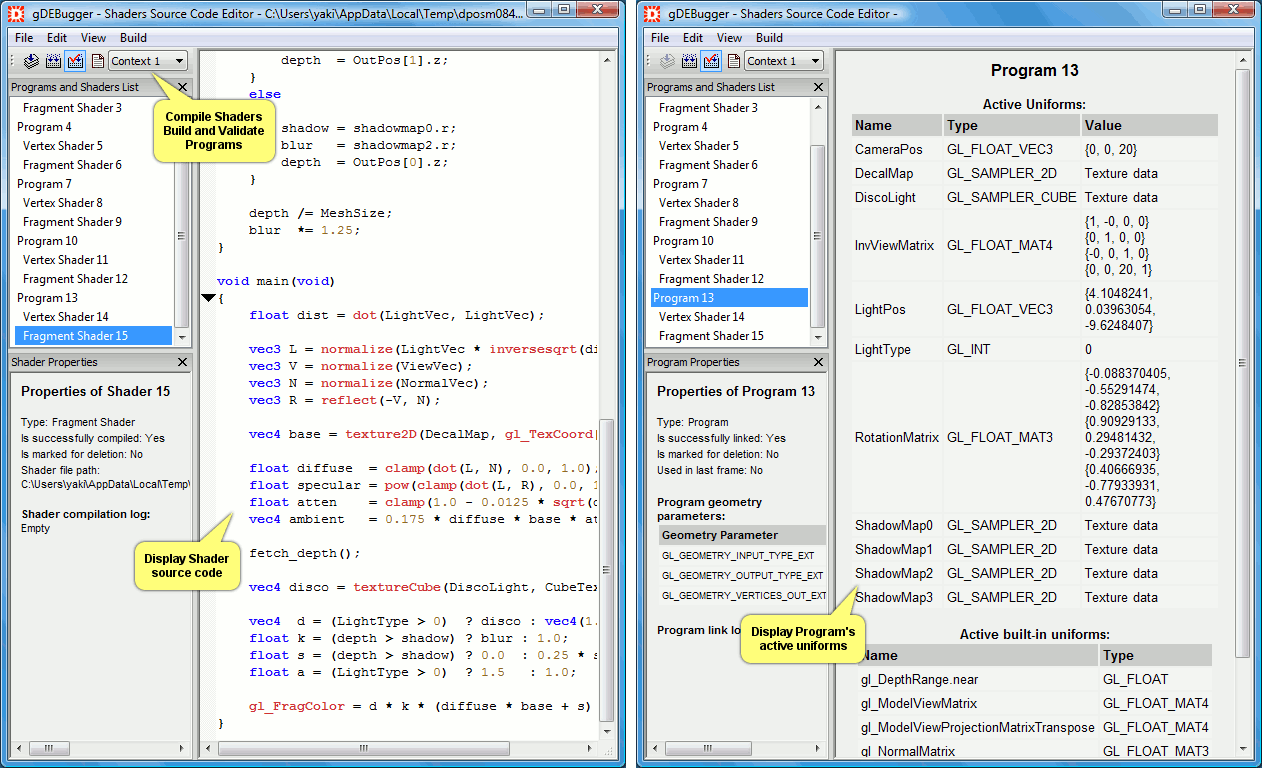Close right window's Programs and Shaders List panel
The image size is (1262, 768).
[x=818, y=87]
